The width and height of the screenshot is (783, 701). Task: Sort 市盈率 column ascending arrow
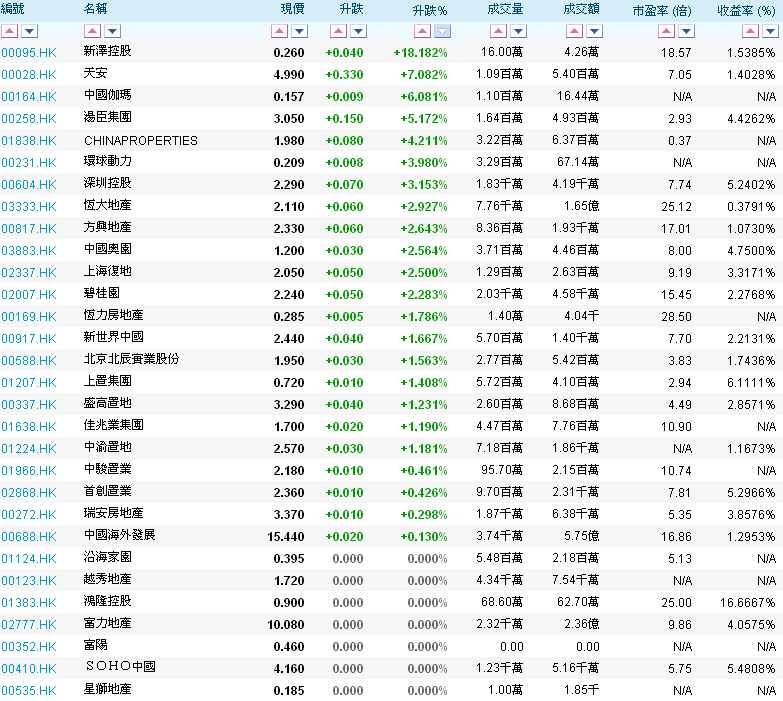(x=666, y=31)
